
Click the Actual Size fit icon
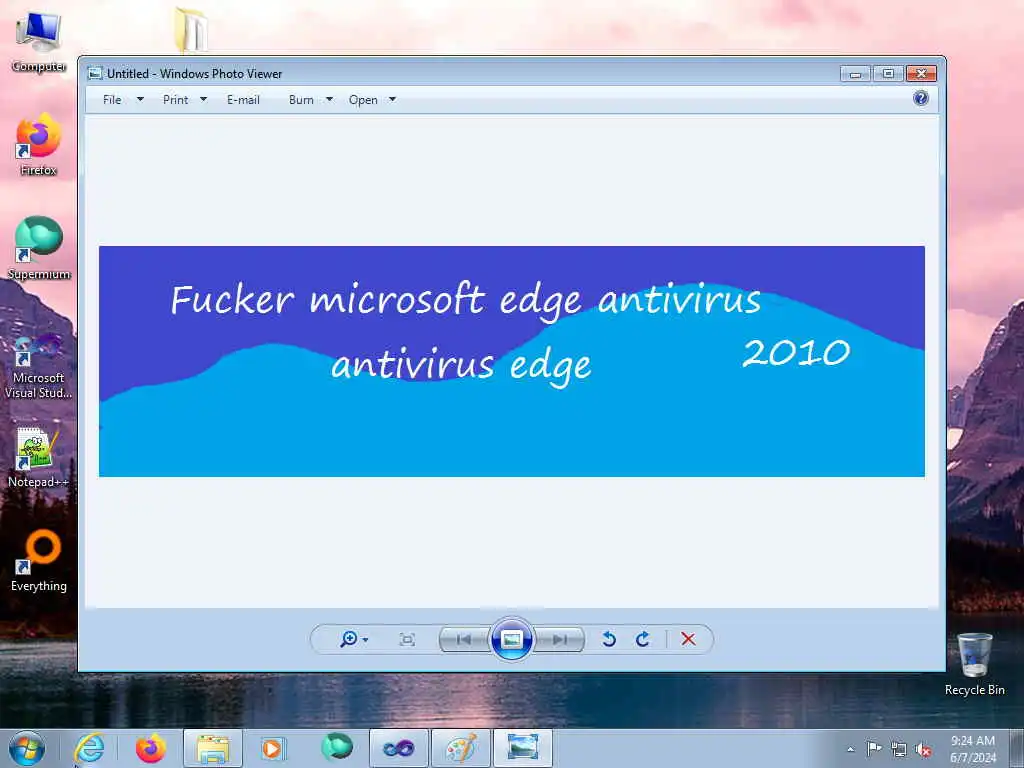[x=407, y=639]
